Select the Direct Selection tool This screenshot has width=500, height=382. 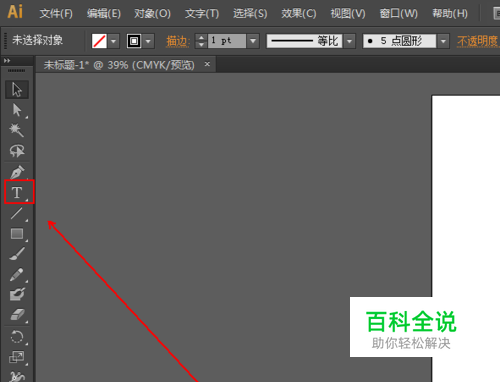[x=17, y=110]
